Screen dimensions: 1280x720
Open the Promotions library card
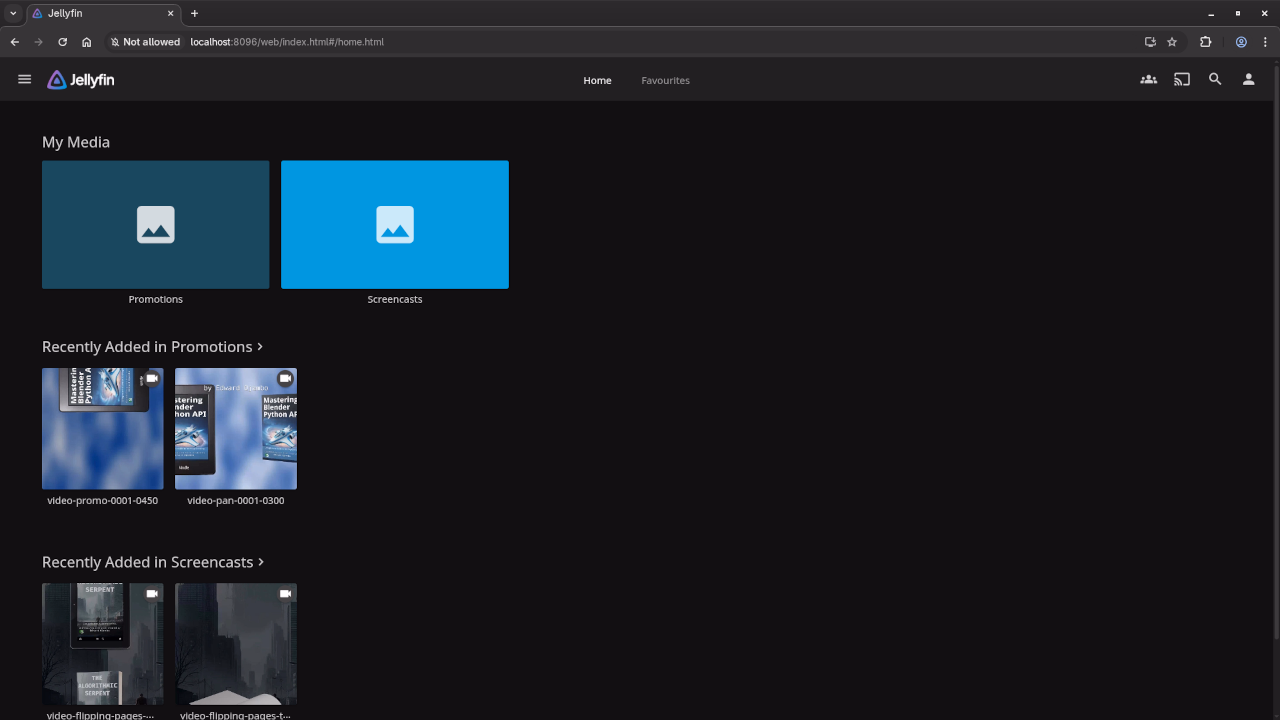point(156,225)
